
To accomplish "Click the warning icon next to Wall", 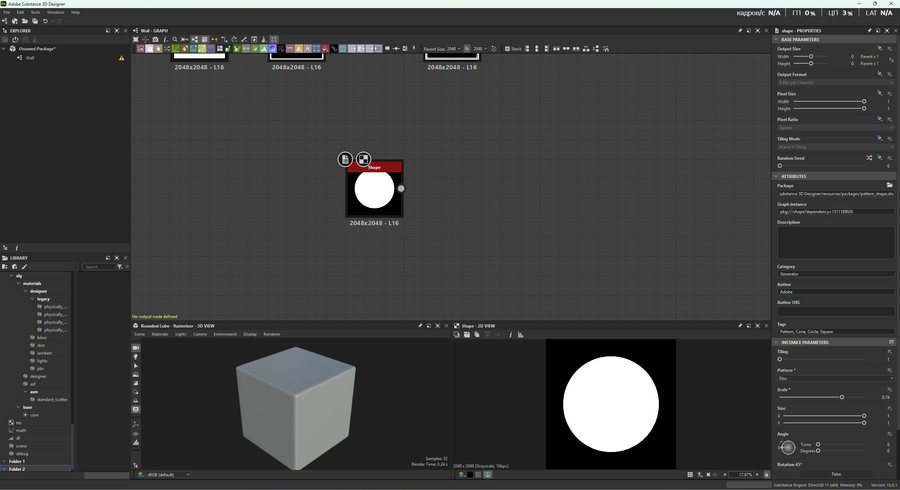I will [122, 58].
